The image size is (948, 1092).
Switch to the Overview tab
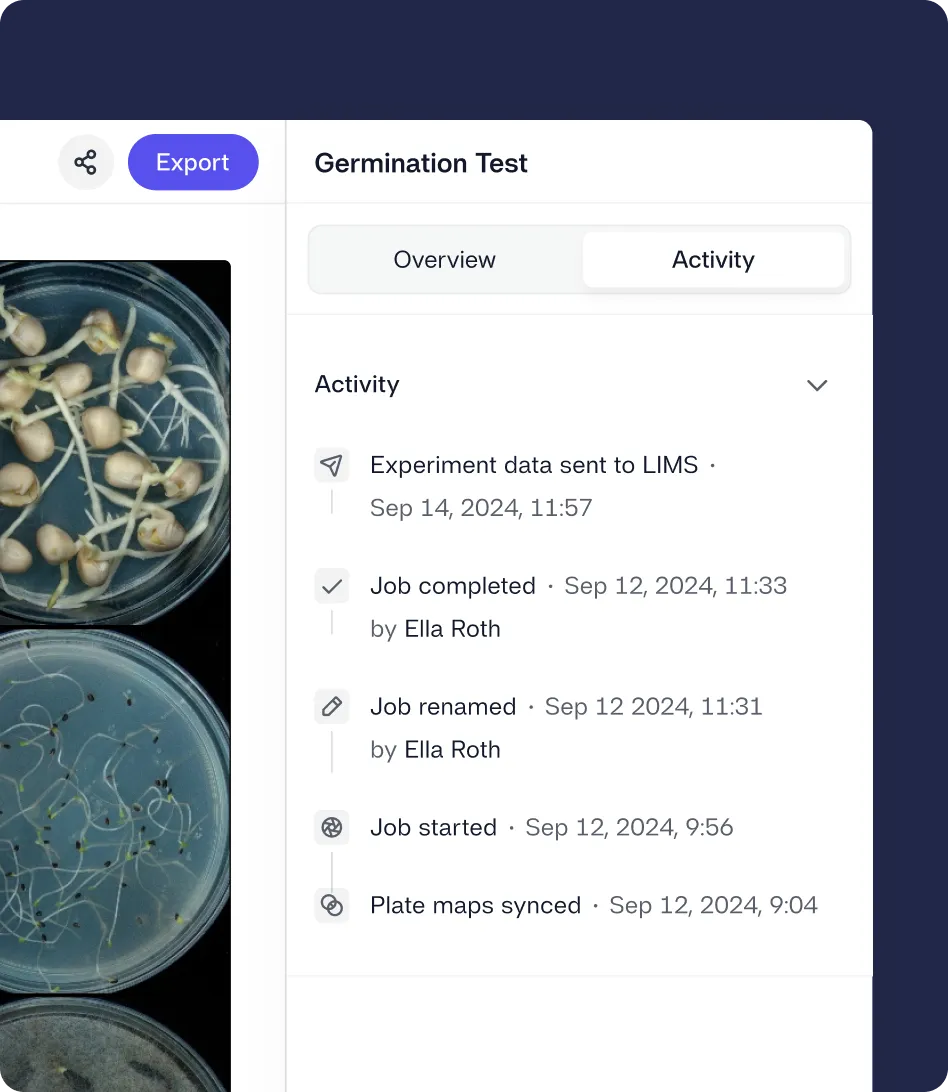point(444,260)
